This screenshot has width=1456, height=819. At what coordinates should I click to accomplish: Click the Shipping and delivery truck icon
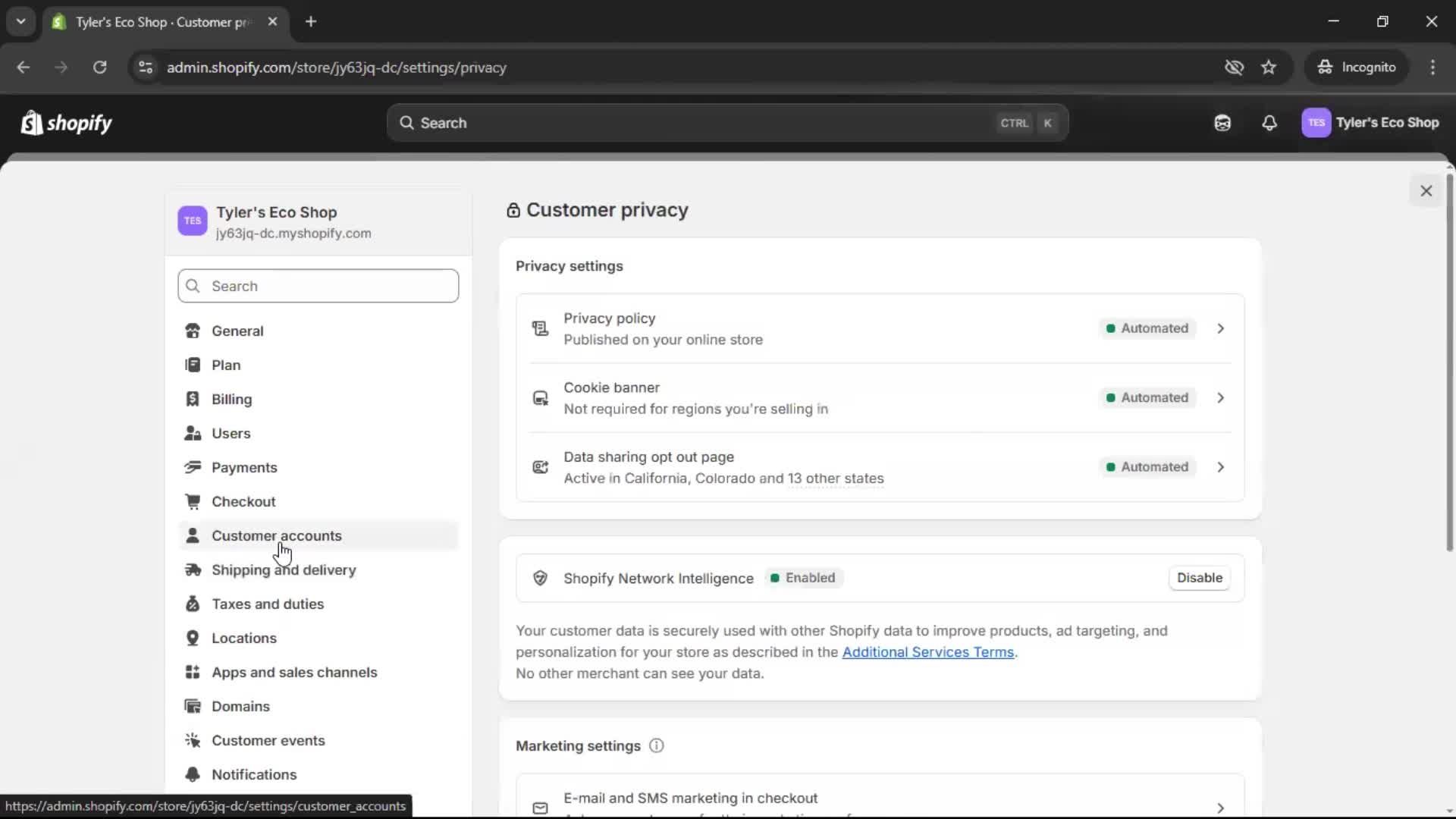[x=193, y=570]
